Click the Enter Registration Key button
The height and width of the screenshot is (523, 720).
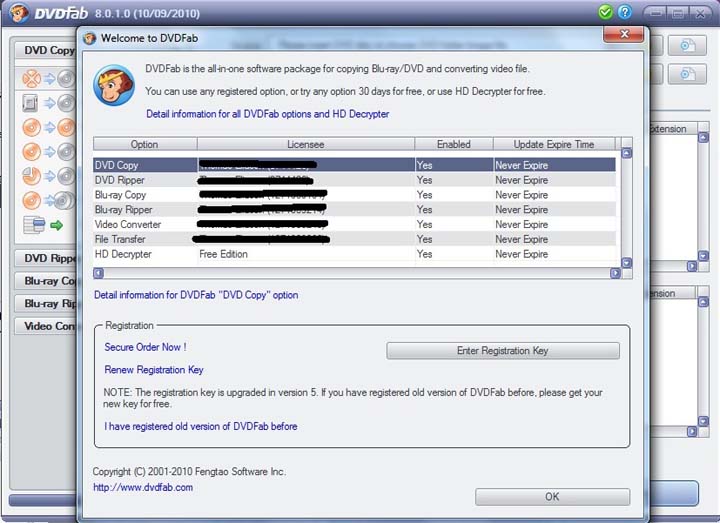tap(503, 351)
